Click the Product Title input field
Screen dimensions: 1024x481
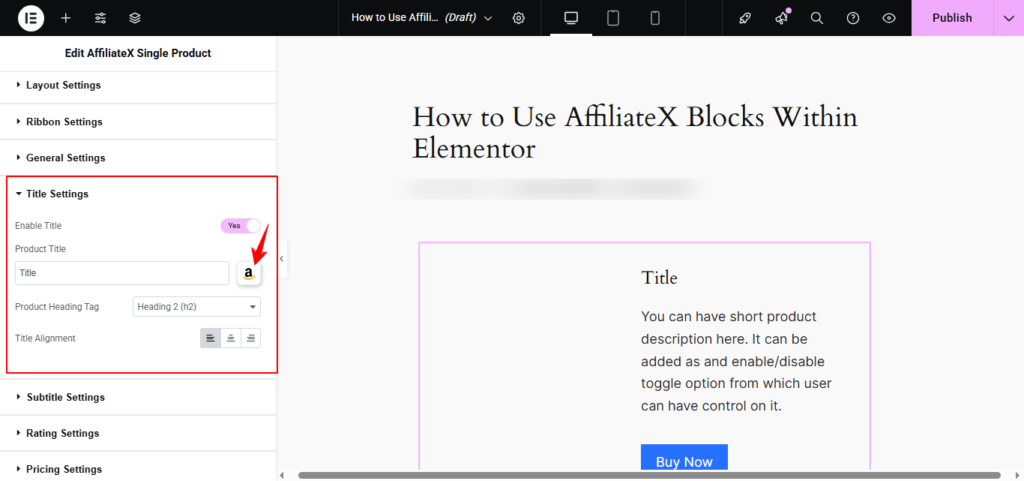point(122,272)
